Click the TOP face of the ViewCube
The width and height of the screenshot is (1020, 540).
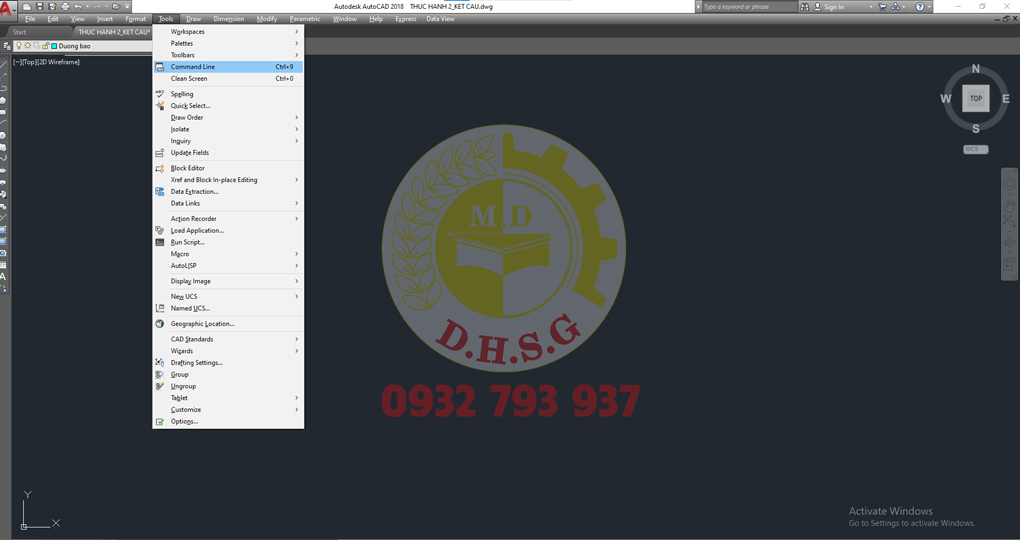click(x=976, y=98)
